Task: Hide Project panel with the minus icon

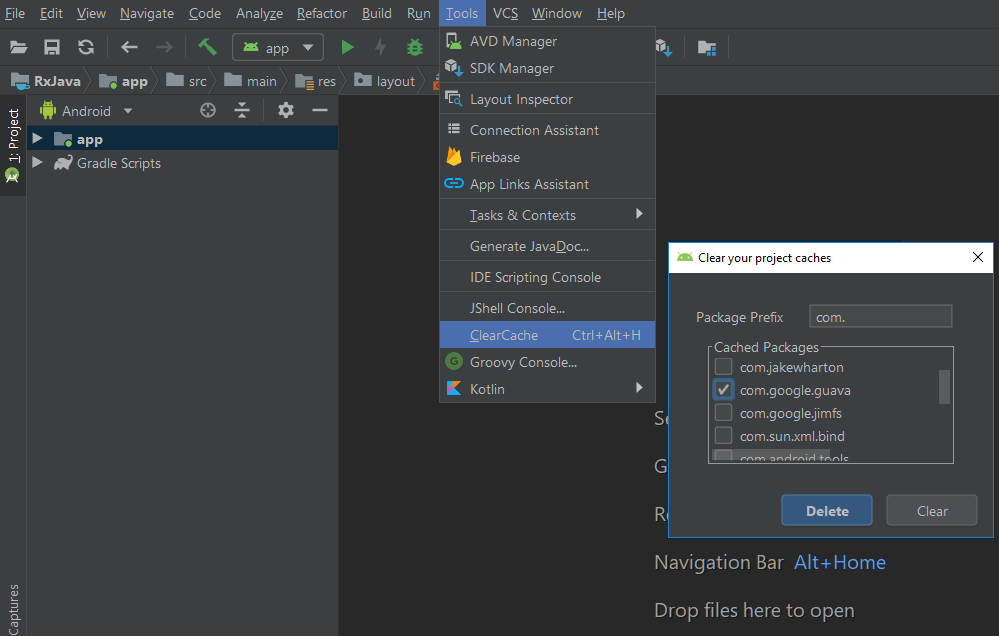Action: pyautogui.click(x=320, y=110)
